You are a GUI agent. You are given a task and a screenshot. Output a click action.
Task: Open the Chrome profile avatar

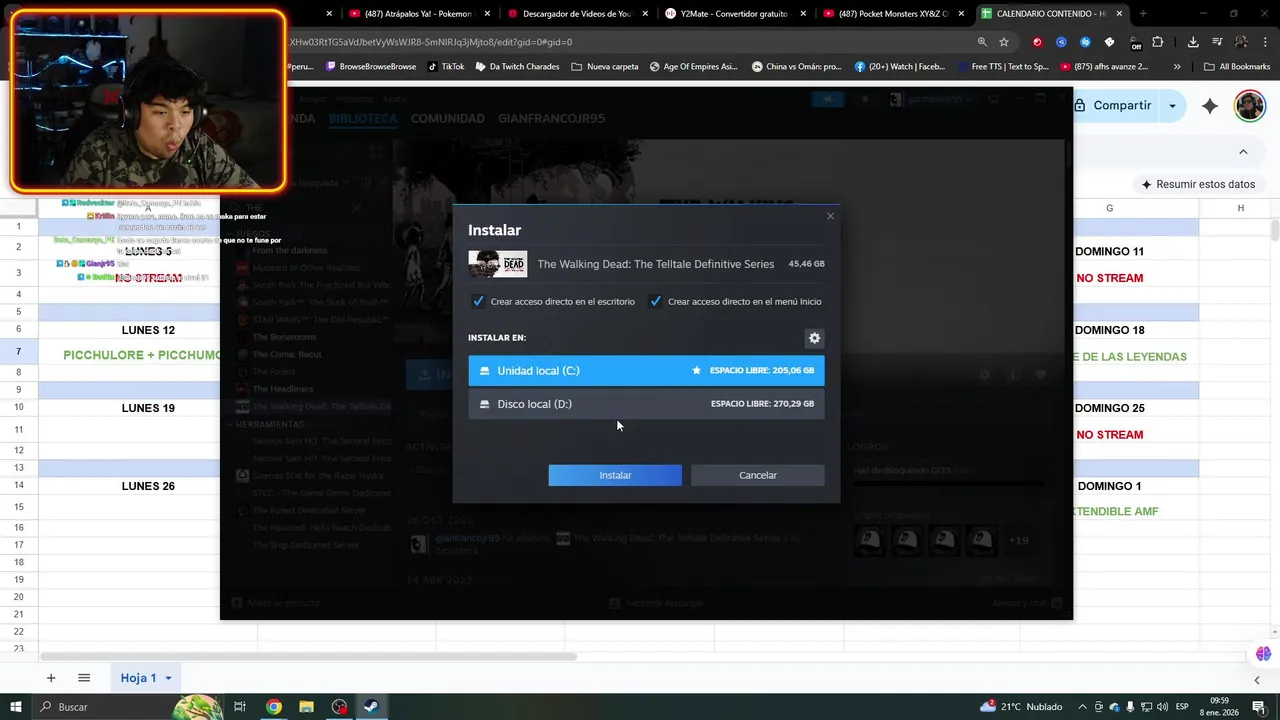coord(1241,42)
